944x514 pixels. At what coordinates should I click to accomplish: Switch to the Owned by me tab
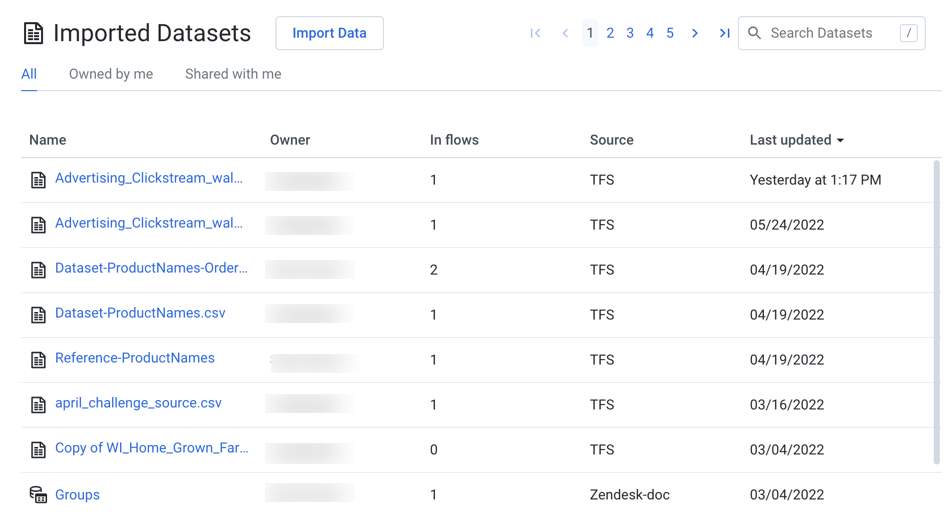click(x=111, y=74)
